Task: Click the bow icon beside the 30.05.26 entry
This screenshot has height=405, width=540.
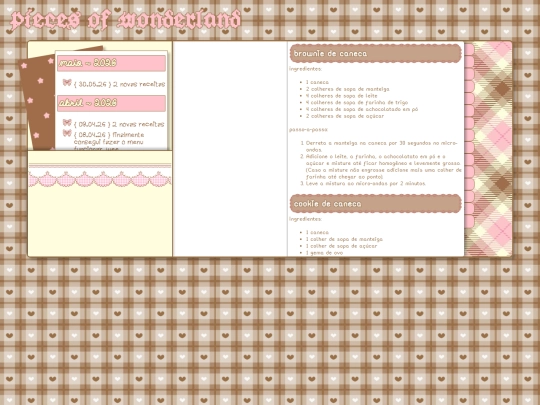Action: pyautogui.click(x=67, y=83)
